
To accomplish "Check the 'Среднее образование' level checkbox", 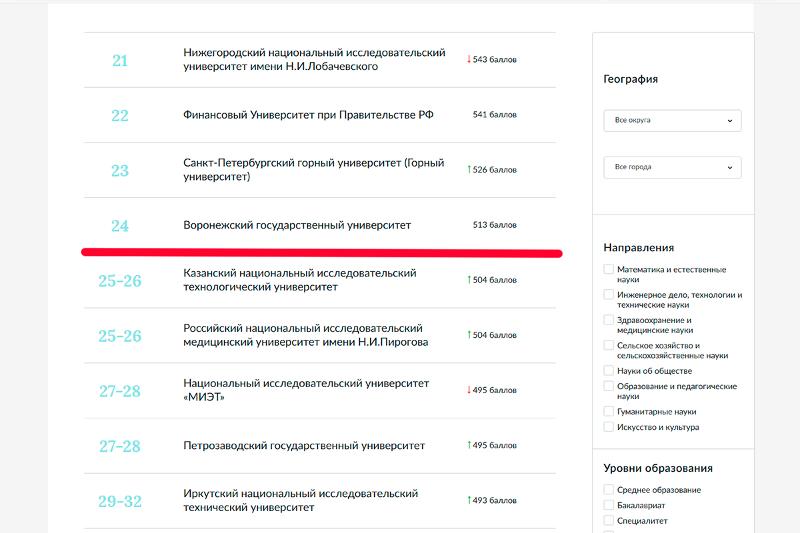I will click(609, 490).
